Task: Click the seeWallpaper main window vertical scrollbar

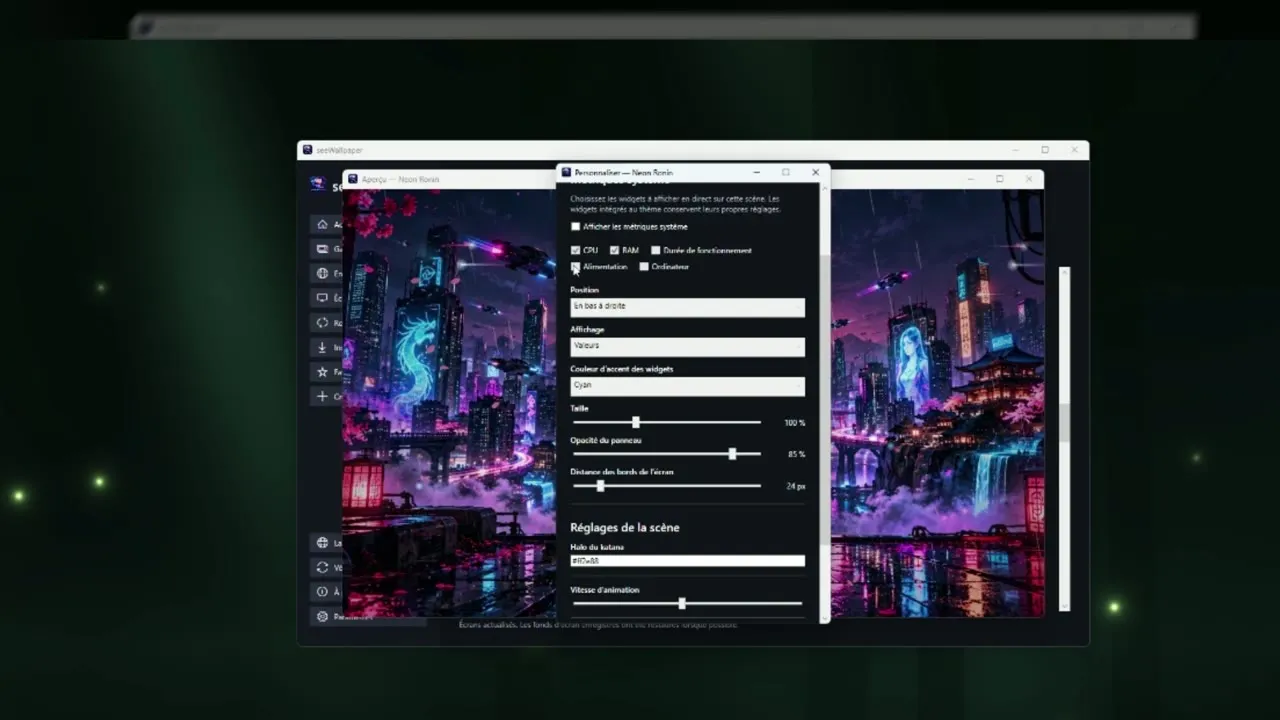Action: [x=1064, y=438]
